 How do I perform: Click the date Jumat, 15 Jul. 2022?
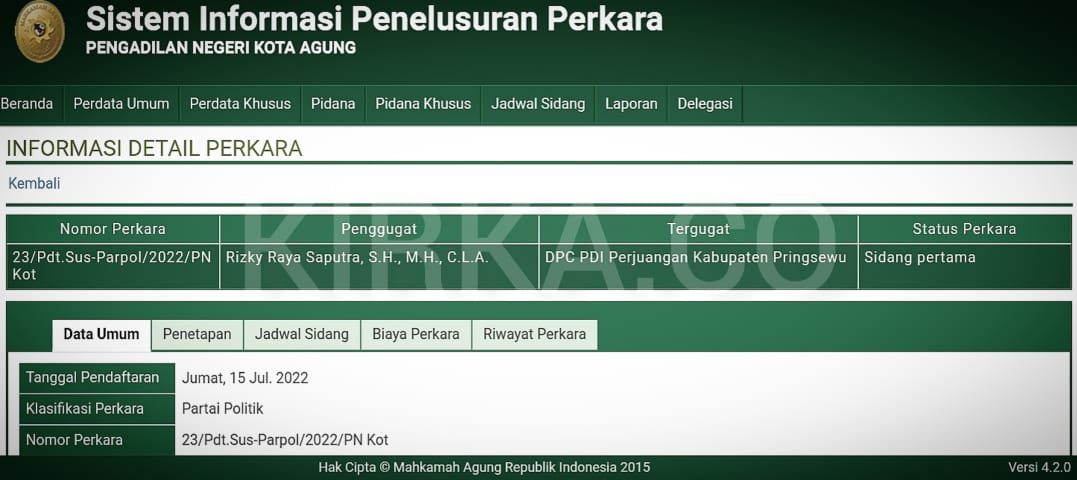245,378
